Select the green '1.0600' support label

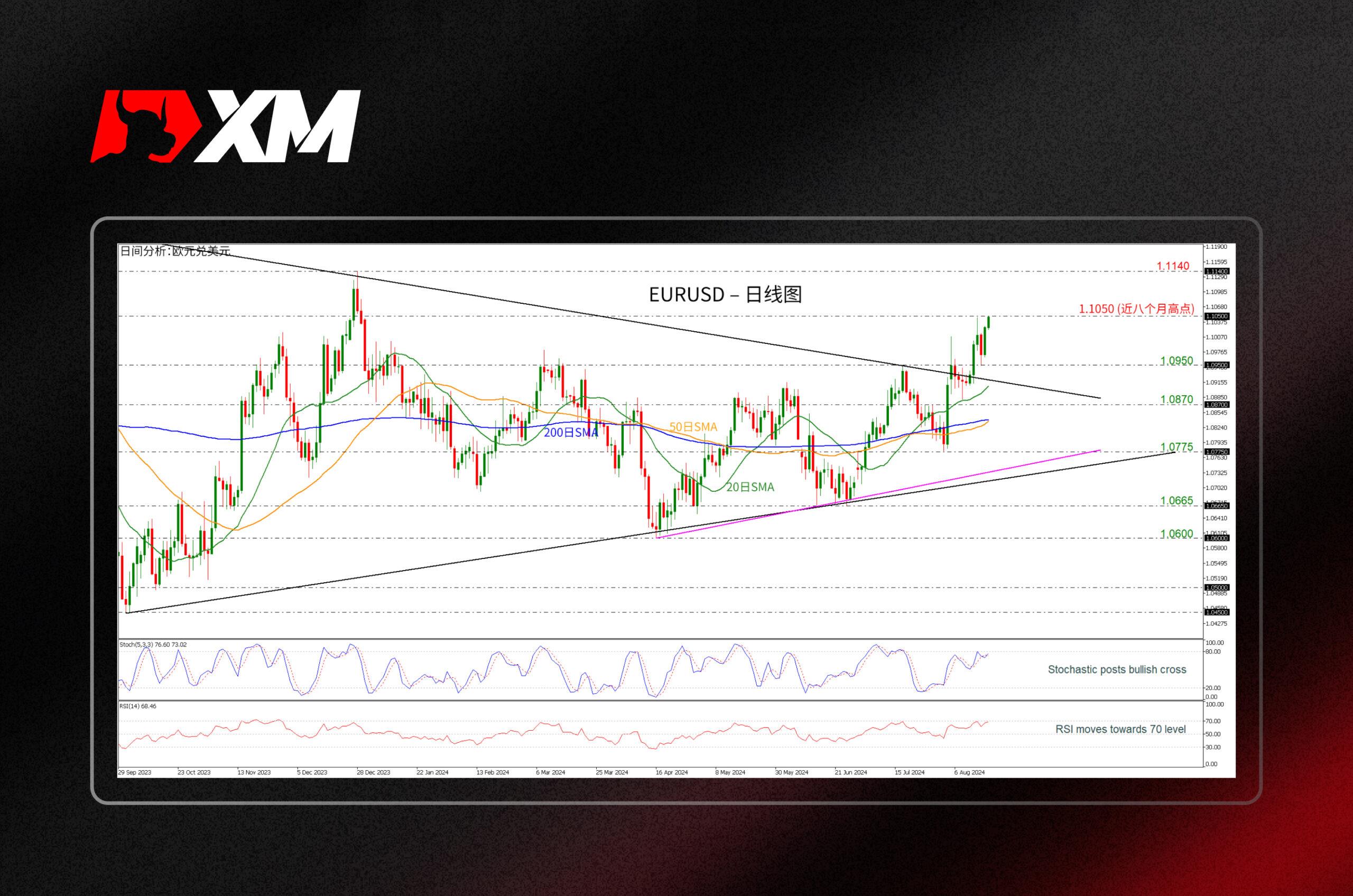[1176, 534]
